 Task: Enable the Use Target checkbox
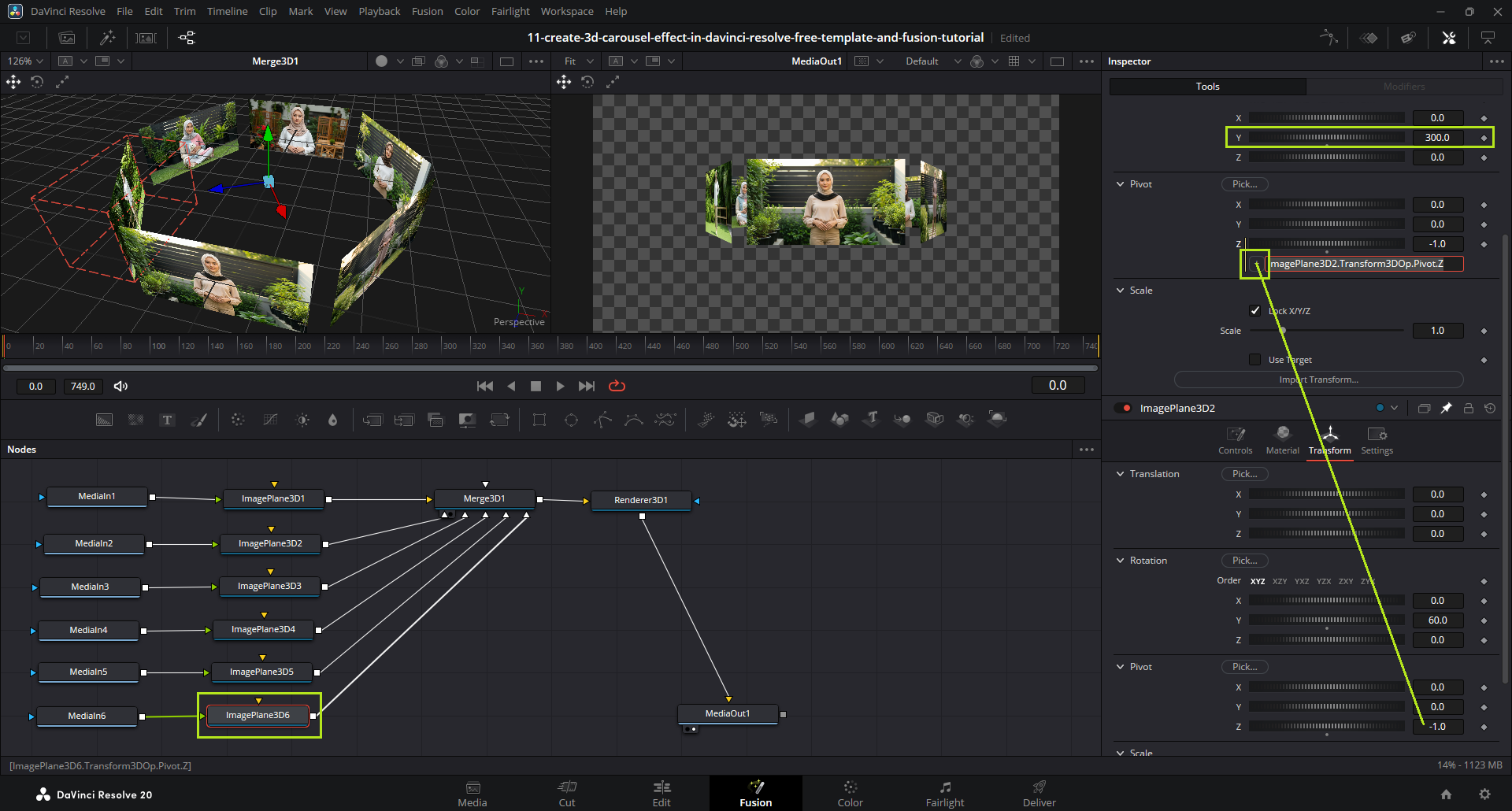(1255, 360)
